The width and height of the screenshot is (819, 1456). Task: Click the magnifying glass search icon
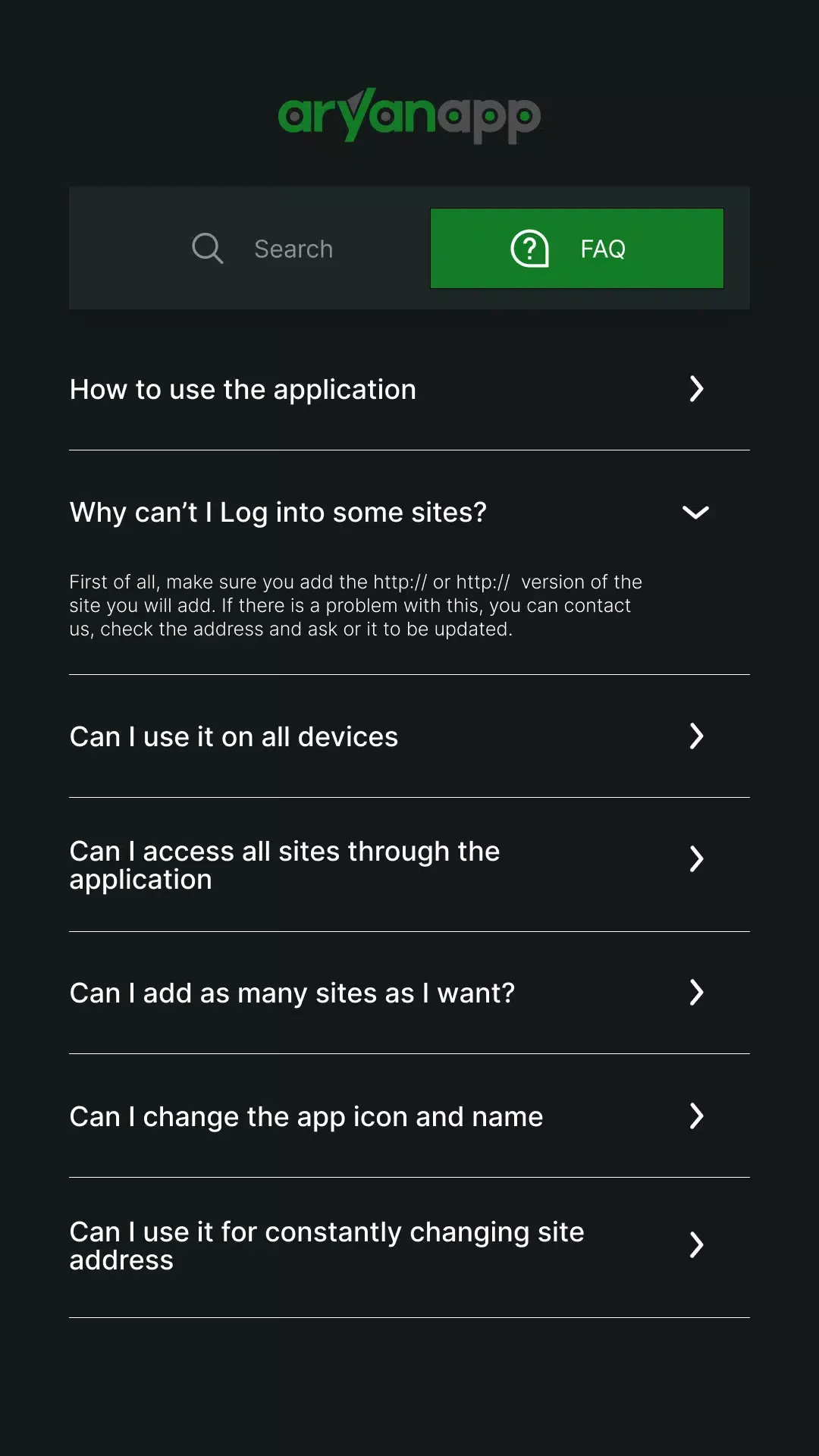(x=207, y=248)
